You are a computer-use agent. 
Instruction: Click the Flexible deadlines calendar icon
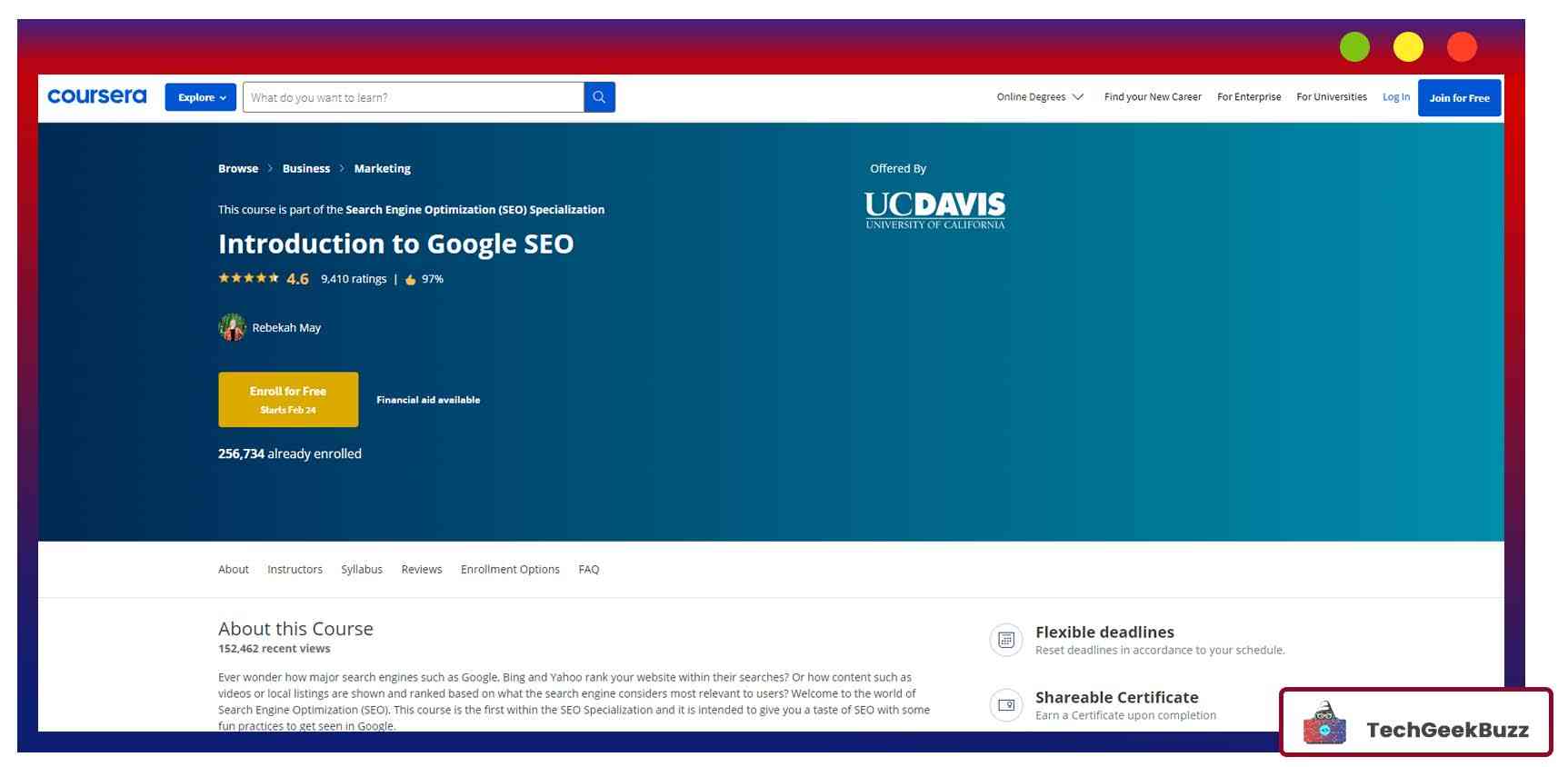[x=1005, y=640]
